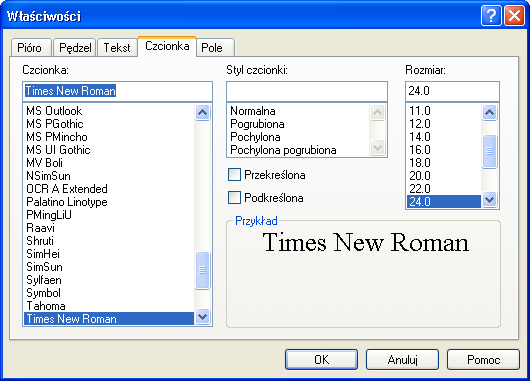Open the Pole tab
The width and height of the screenshot is (530, 381).
coord(215,48)
